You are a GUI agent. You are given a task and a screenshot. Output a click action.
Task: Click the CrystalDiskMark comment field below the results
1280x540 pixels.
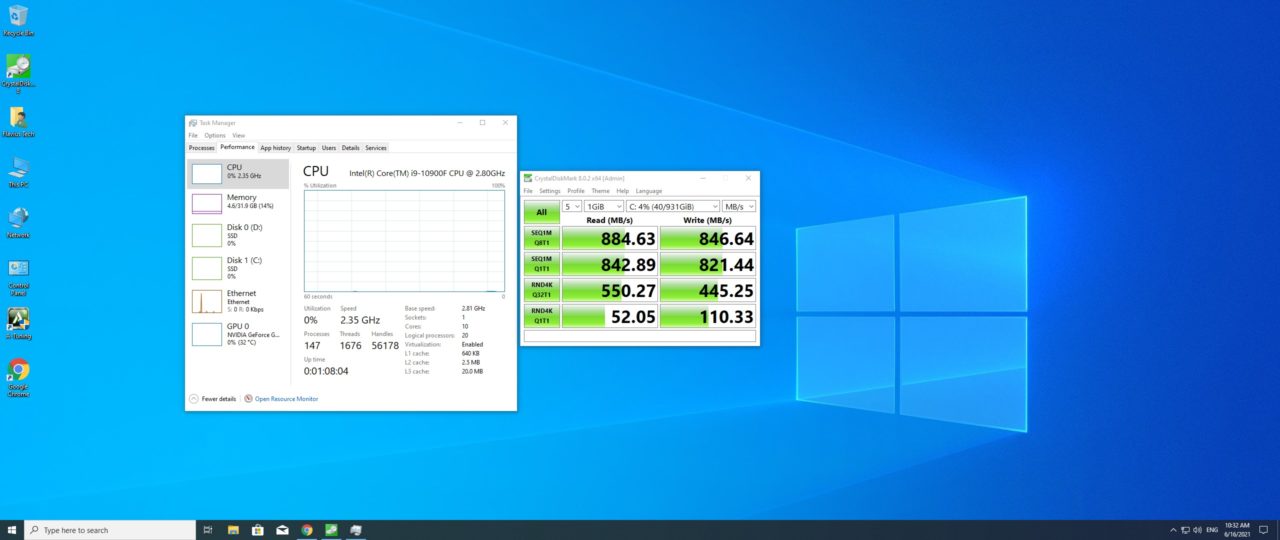coord(640,336)
